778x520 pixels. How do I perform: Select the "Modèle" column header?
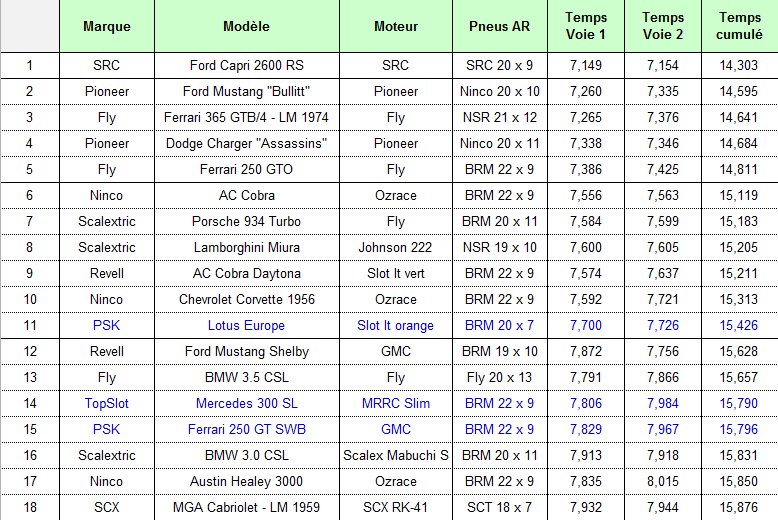point(245,26)
